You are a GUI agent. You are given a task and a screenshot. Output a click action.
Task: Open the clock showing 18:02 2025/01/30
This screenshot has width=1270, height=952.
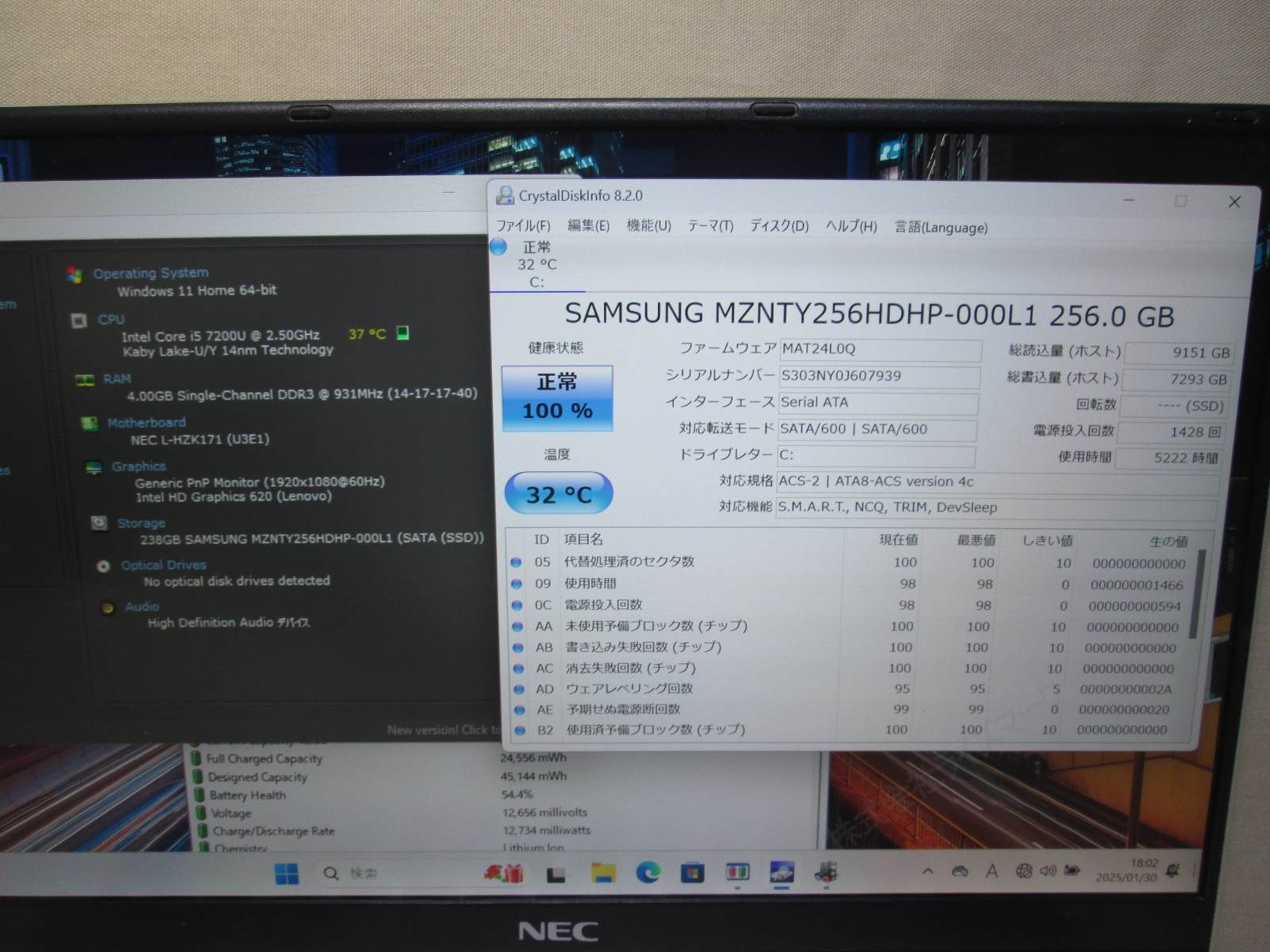tap(1128, 870)
